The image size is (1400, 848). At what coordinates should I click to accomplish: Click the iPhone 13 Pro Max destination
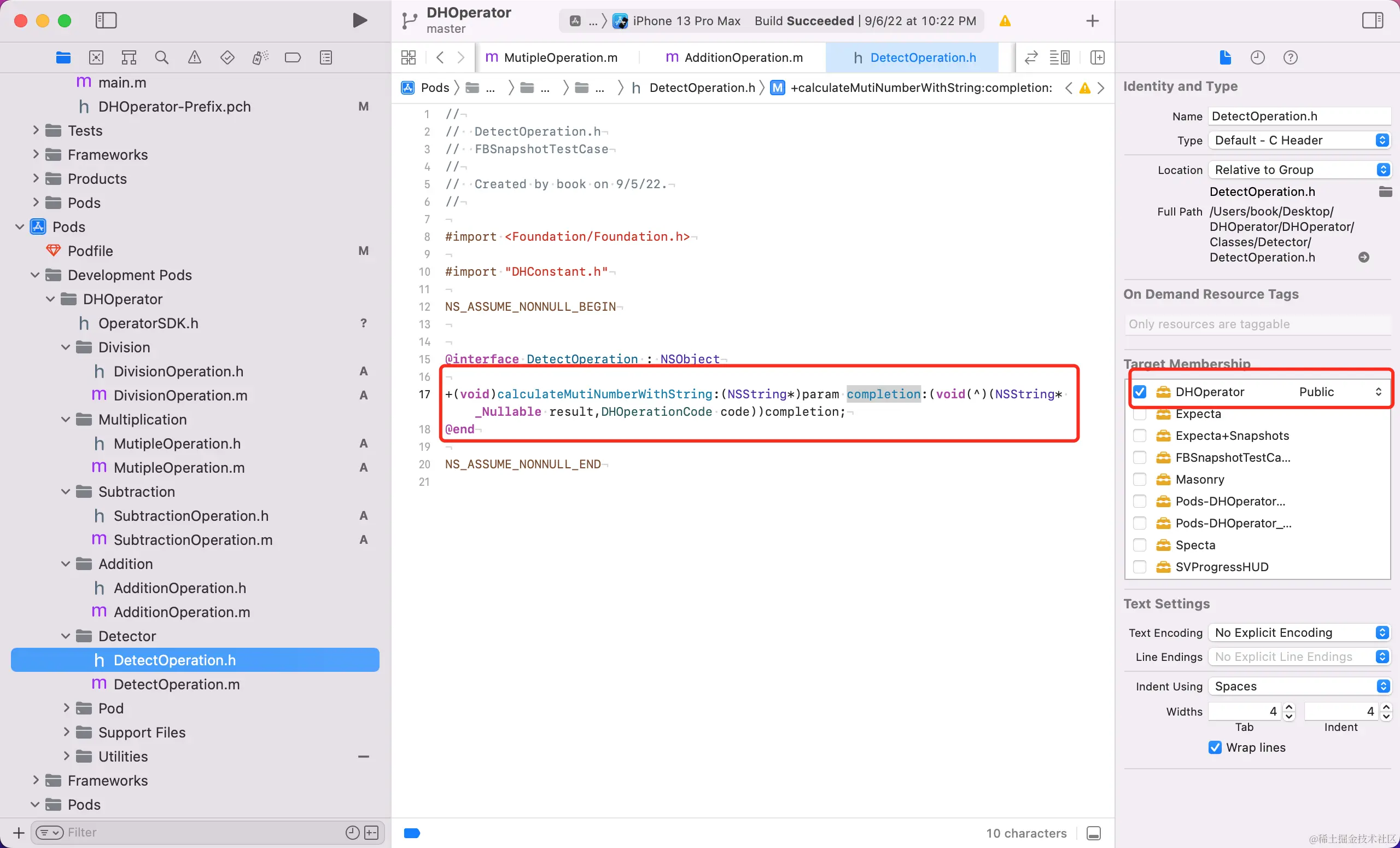point(686,21)
